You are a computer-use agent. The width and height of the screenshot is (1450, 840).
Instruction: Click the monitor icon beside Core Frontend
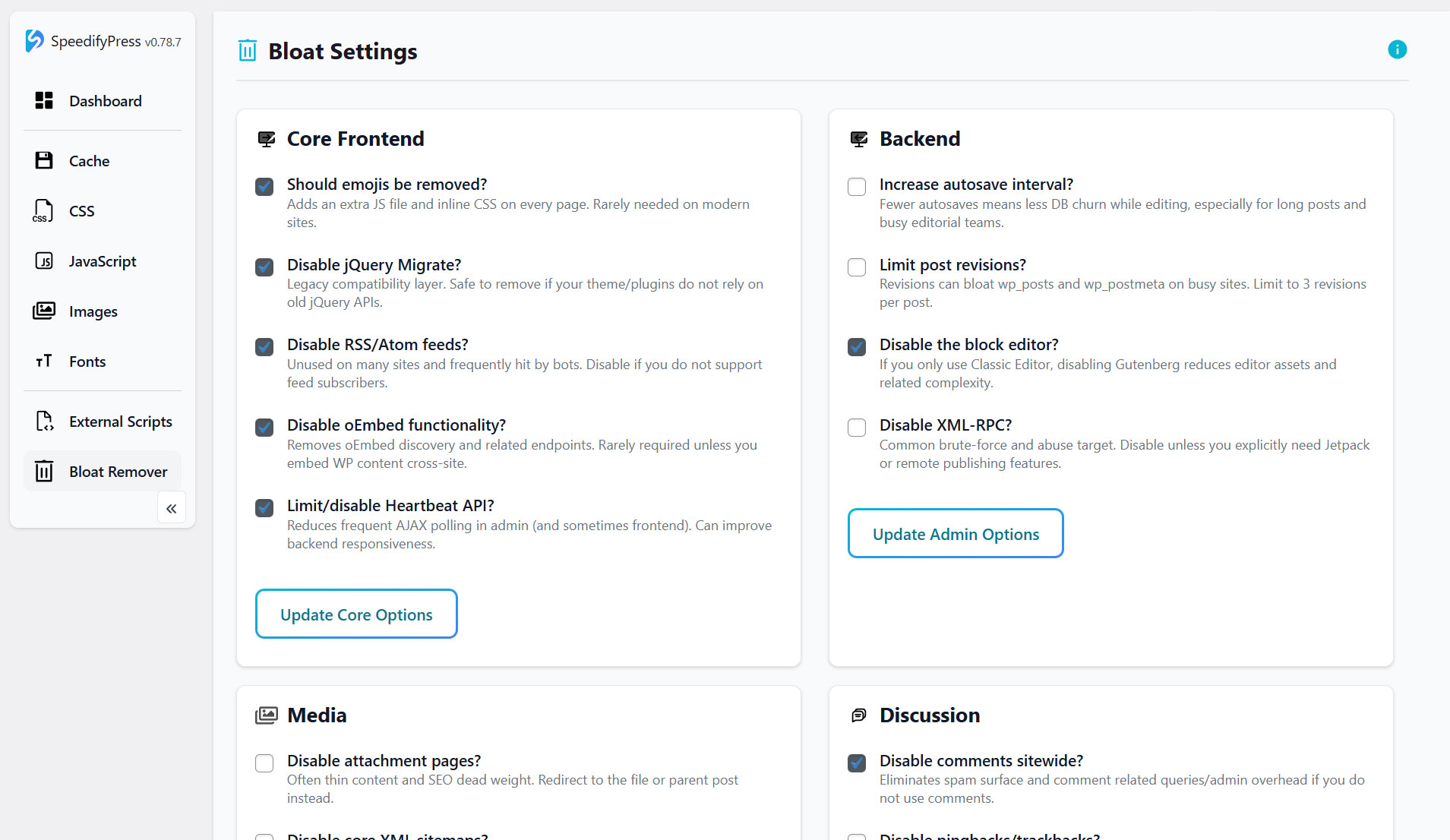[267, 139]
